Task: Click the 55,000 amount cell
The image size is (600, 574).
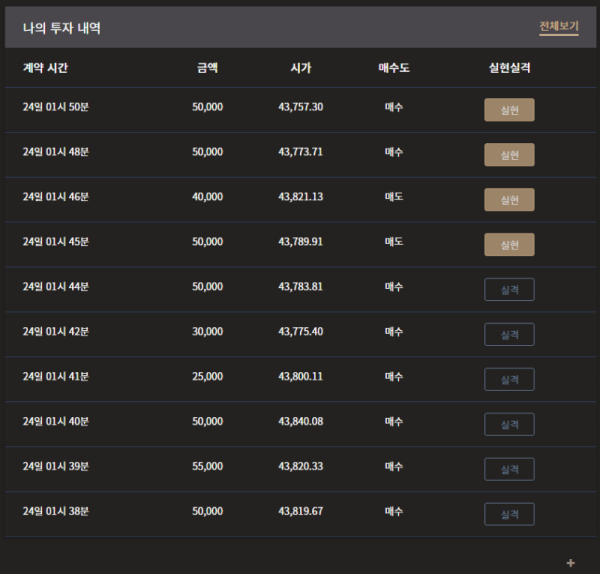Action: [207, 466]
